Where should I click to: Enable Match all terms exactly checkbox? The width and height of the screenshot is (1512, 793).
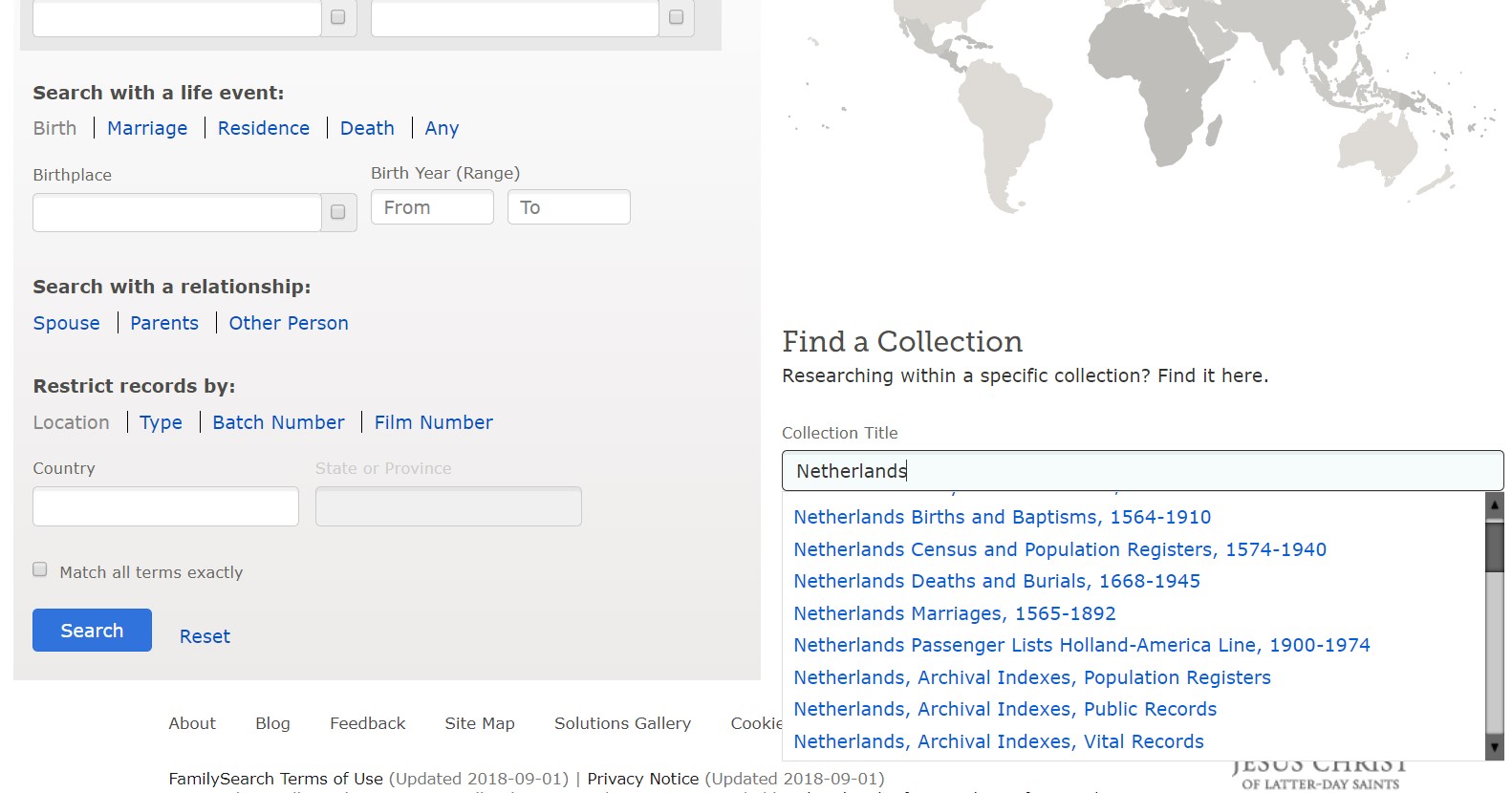pyautogui.click(x=40, y=569)
